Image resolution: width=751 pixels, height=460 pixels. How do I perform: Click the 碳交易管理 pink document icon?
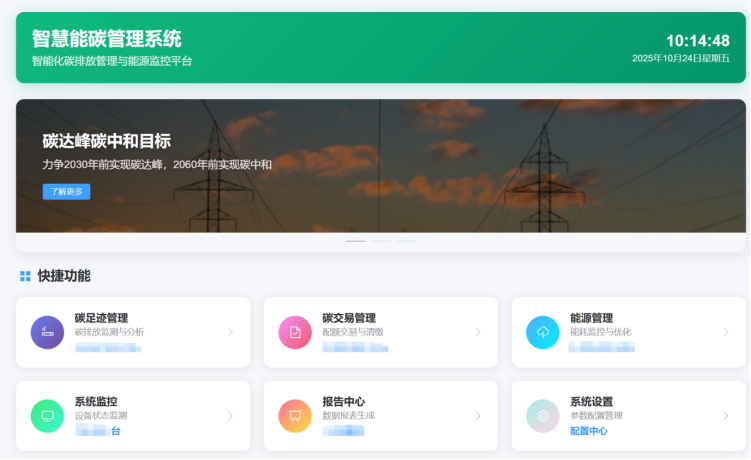(x=295, y=332)
